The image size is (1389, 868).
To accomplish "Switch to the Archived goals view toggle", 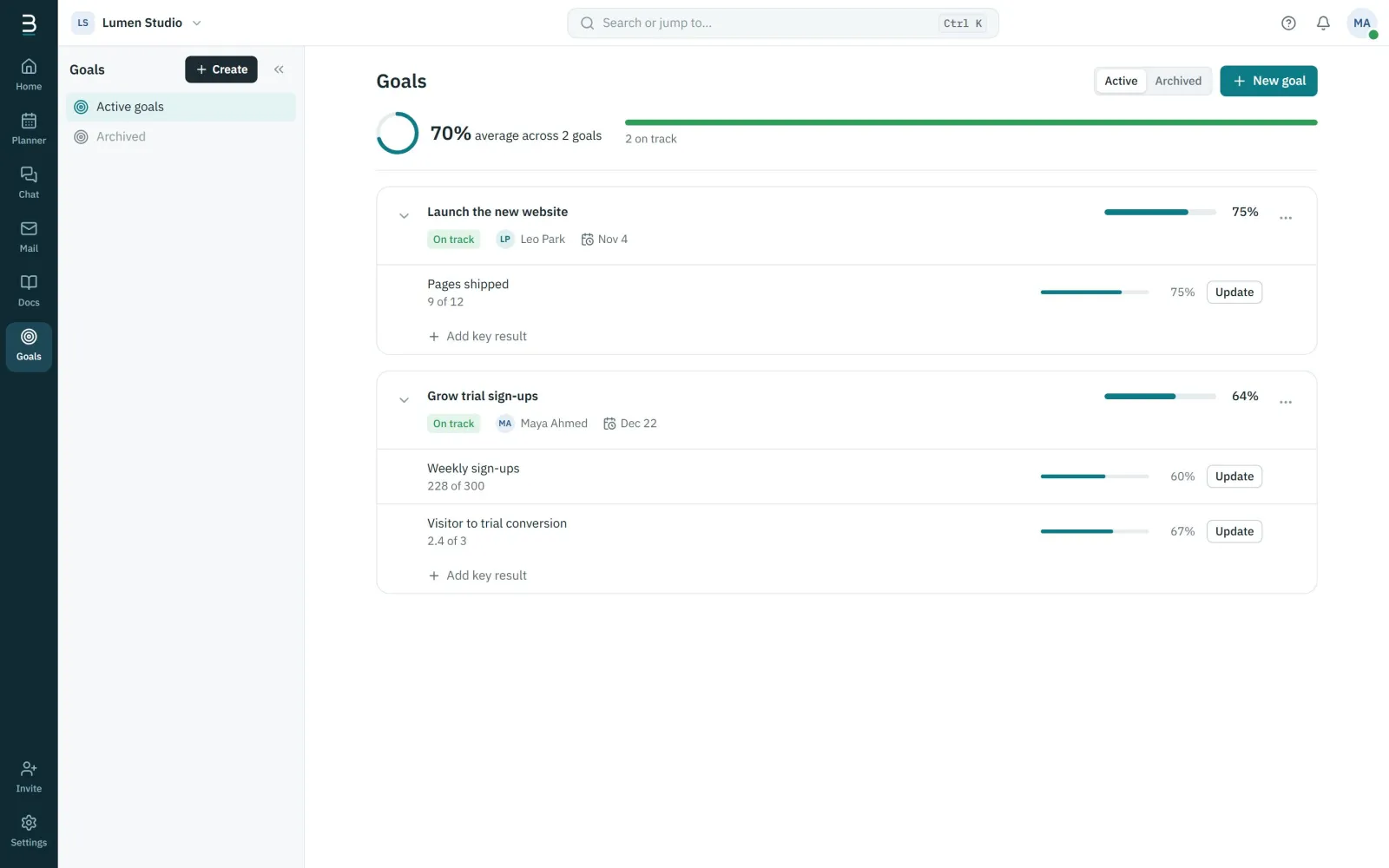I will (x=1178, y=81).
